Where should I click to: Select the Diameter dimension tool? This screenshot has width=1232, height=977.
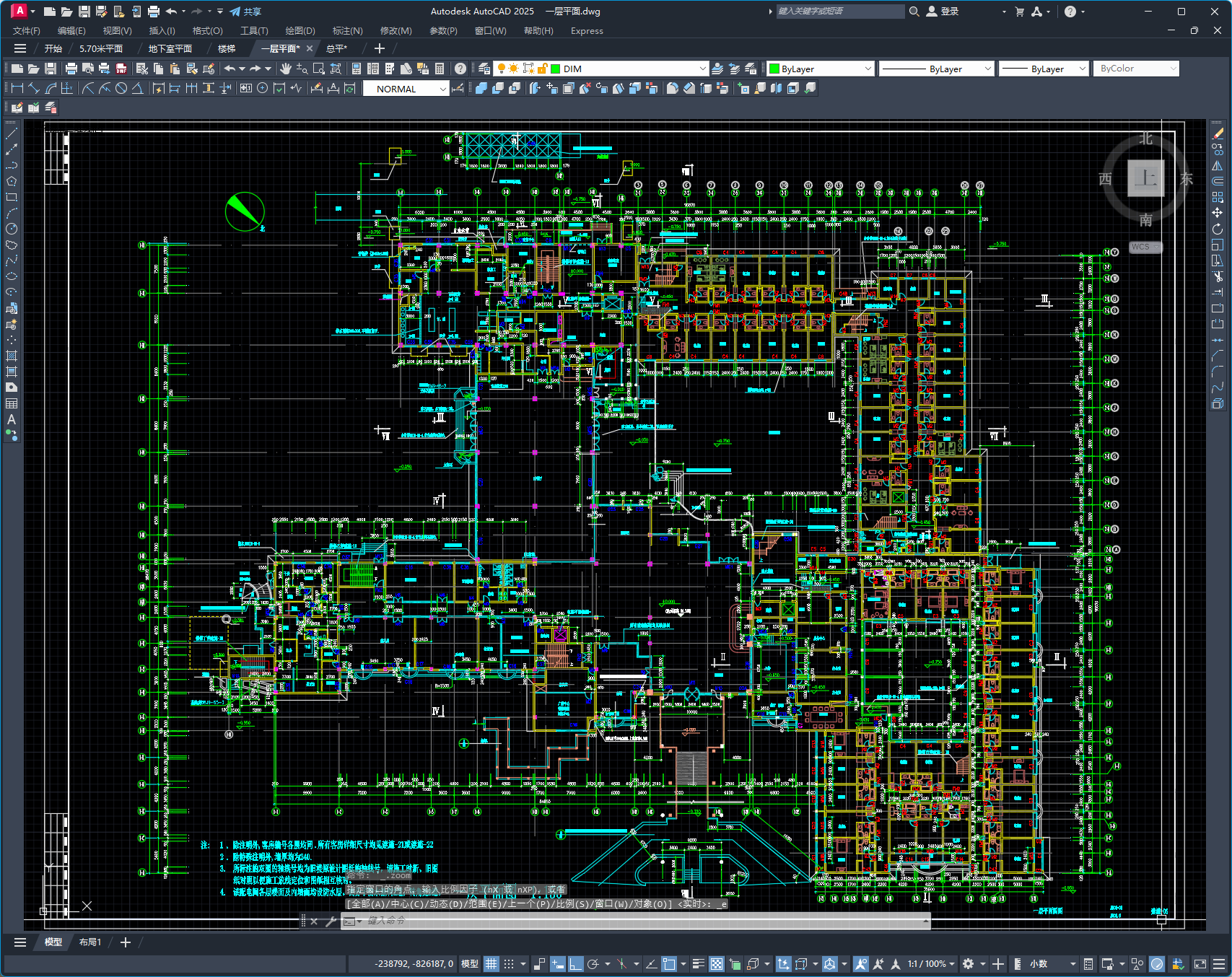[121, 88]
